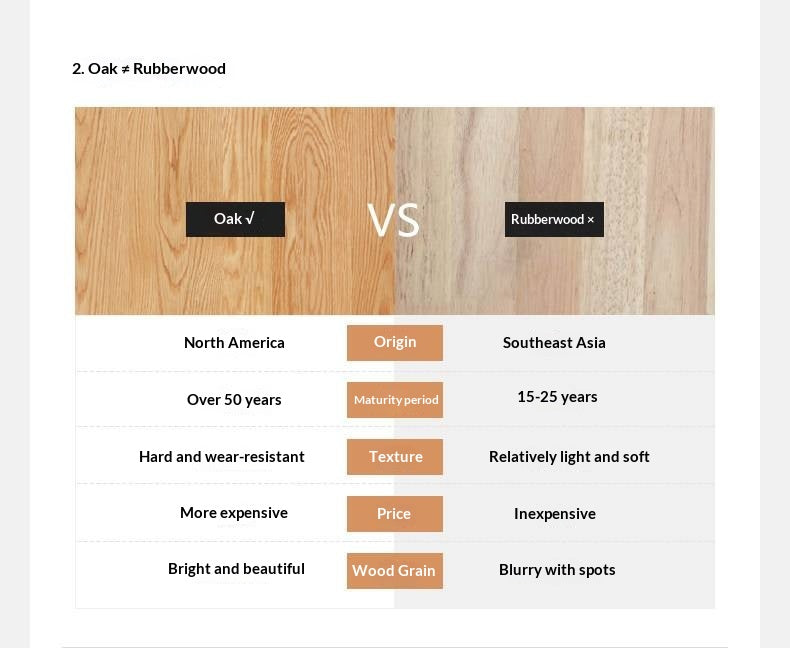The height and width of the screenshot is (648, 790).
Task: Select the orange Maturity period label
Action: click(395, 400)
